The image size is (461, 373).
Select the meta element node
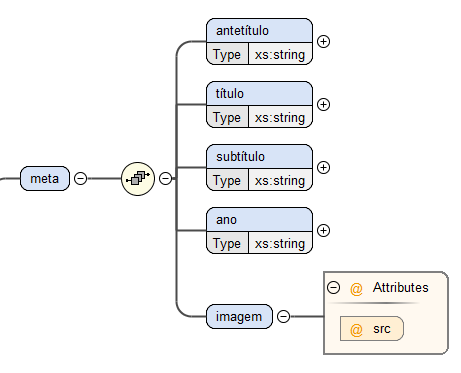pyautogui.click(x=45, y=179)
